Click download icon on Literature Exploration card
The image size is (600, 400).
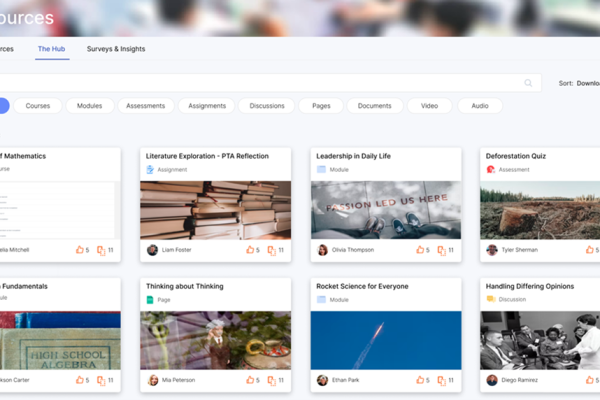271,250
